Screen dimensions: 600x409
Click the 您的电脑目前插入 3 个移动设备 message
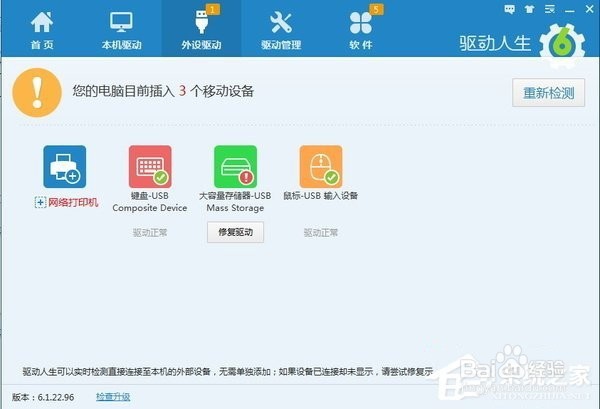point(163,91)
